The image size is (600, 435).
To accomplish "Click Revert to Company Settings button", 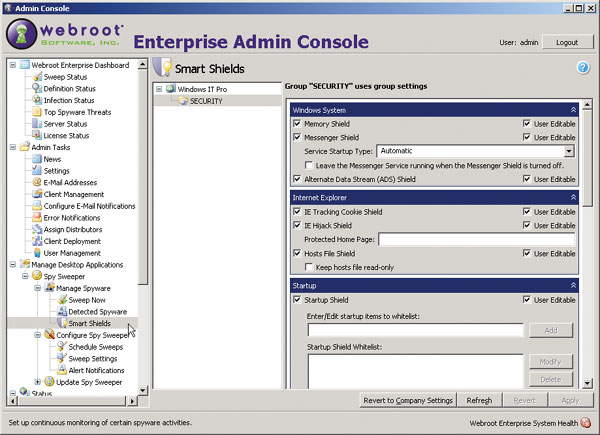I will (406, 400).
